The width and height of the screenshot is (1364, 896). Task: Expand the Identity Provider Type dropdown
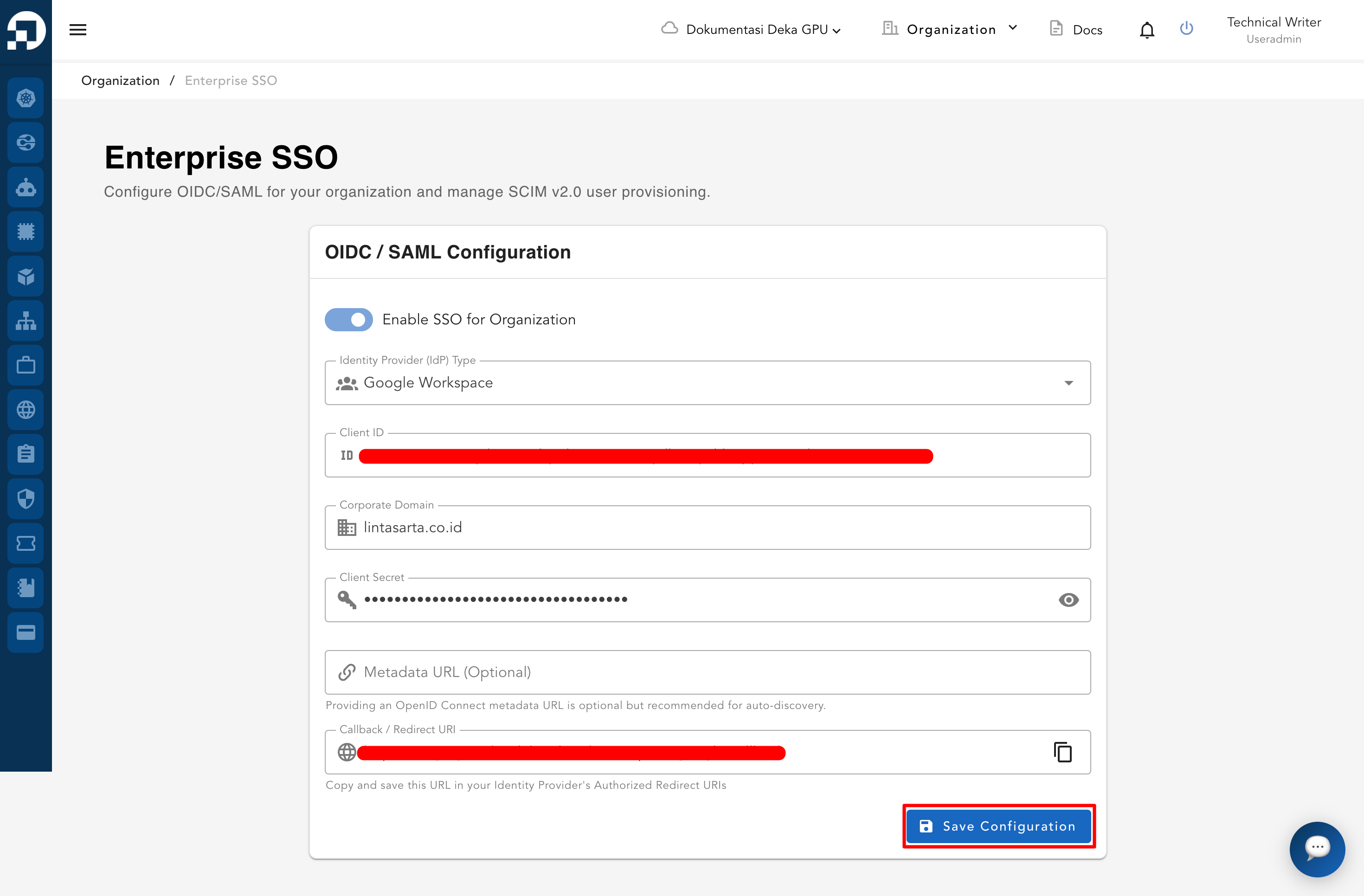707,383
